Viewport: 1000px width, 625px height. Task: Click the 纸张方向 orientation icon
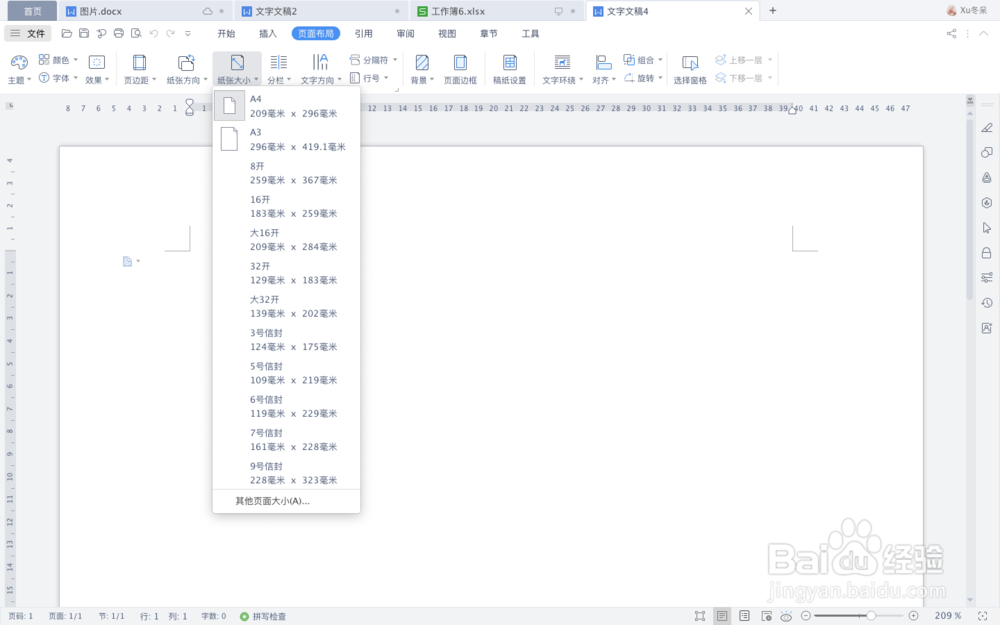(x=186, y=62)
